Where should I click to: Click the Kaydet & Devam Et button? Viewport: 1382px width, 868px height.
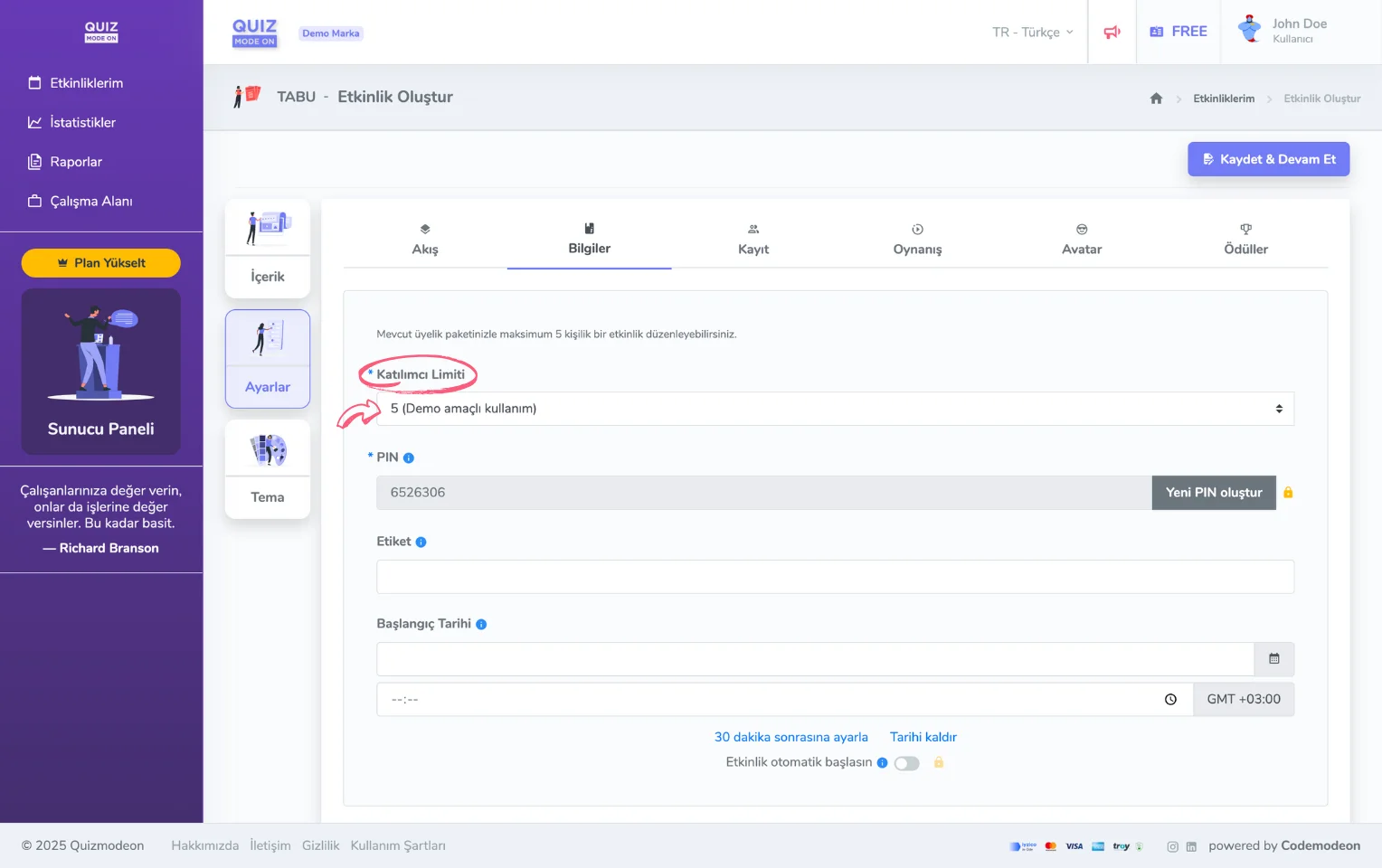tap(1268, 159)
